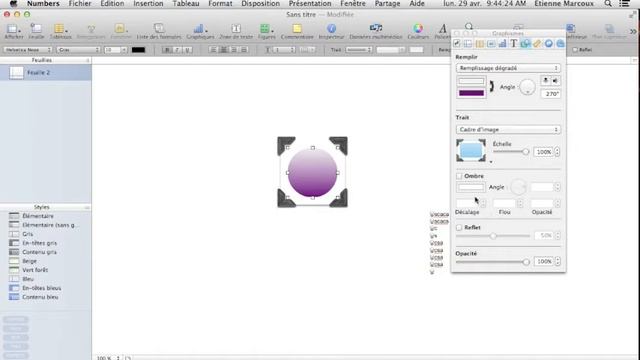
Task: Open the Couleurs color wheel
Action: coord(418,31)
